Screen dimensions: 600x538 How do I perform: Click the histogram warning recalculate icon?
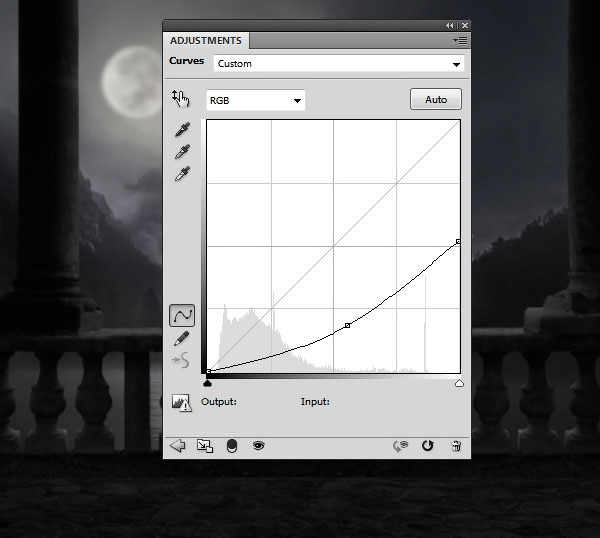(x=181, y=402)
